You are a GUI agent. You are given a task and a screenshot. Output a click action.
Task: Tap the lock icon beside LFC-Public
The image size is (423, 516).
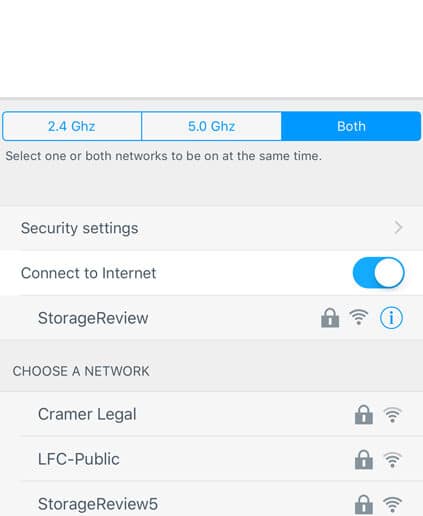coord(364,459)
